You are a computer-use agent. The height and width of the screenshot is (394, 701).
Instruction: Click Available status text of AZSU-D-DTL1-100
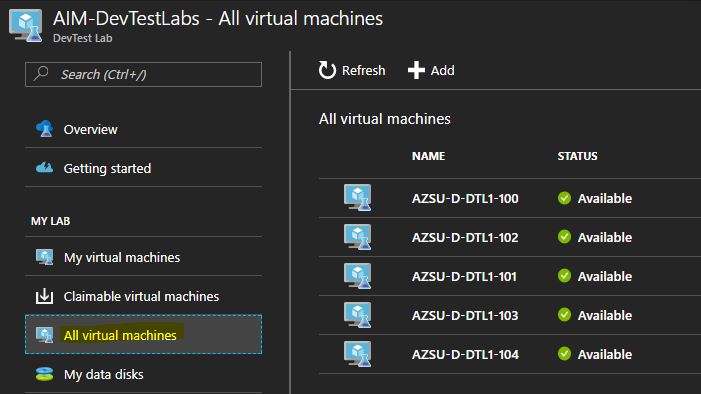(605, 198)
